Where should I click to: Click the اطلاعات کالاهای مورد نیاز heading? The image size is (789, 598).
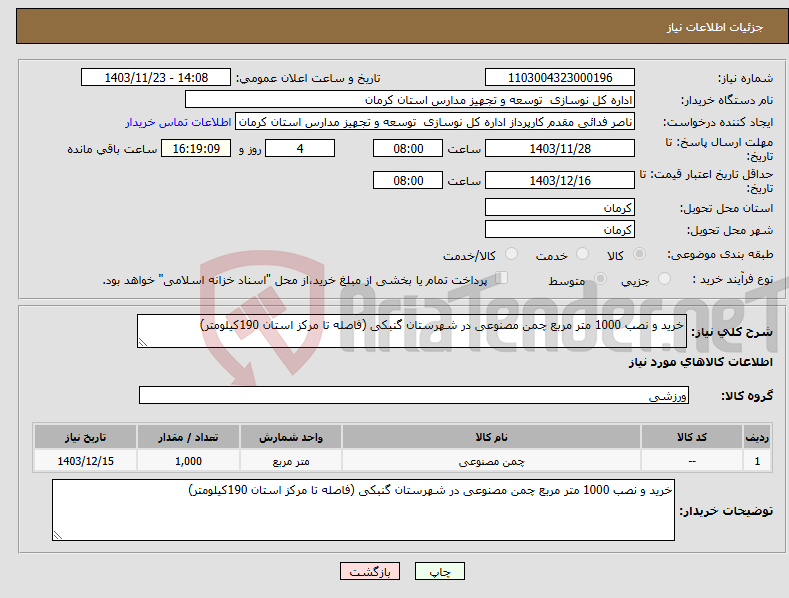tap(700, 362)
